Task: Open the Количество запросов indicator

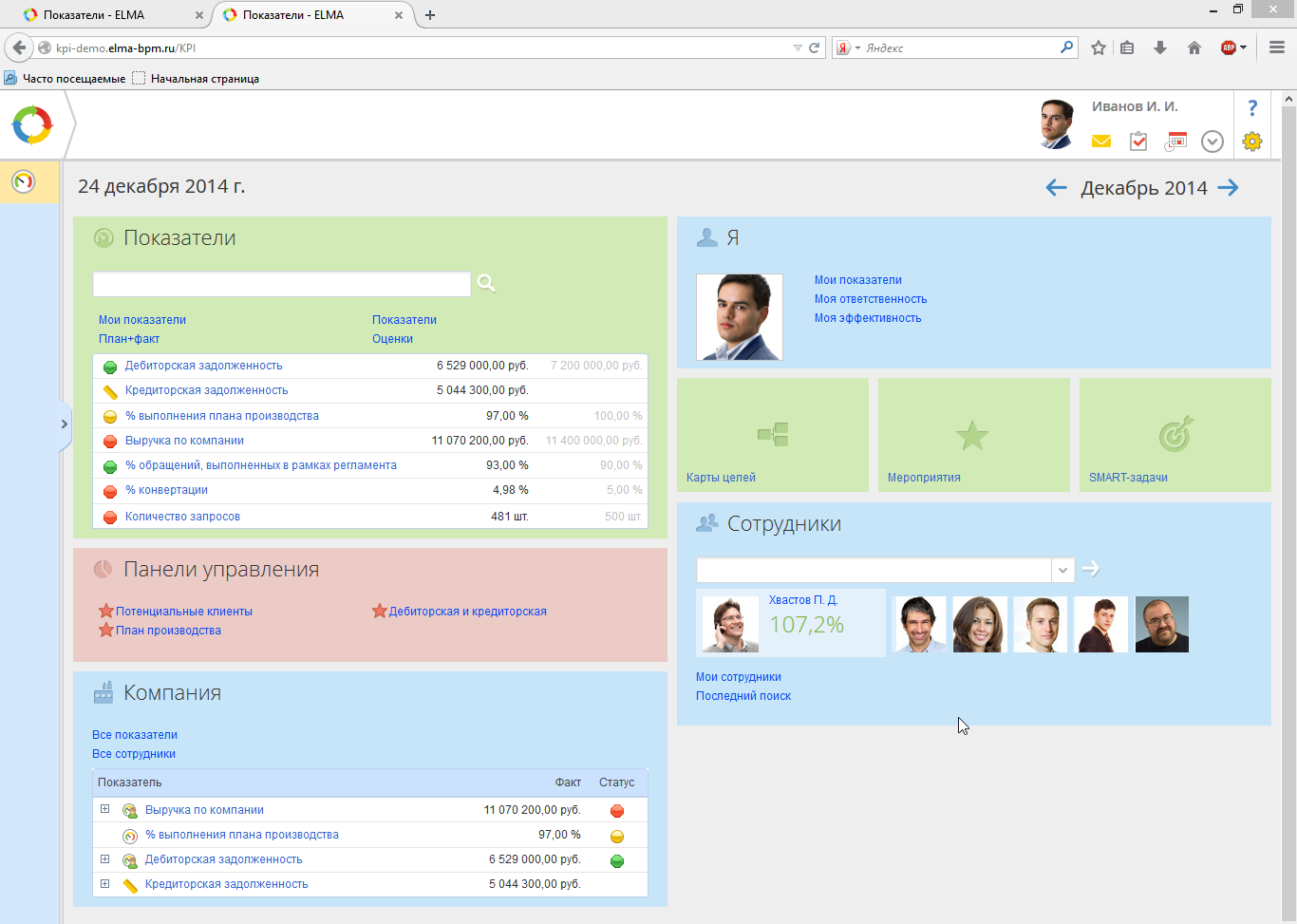Action: coord(182,517)
